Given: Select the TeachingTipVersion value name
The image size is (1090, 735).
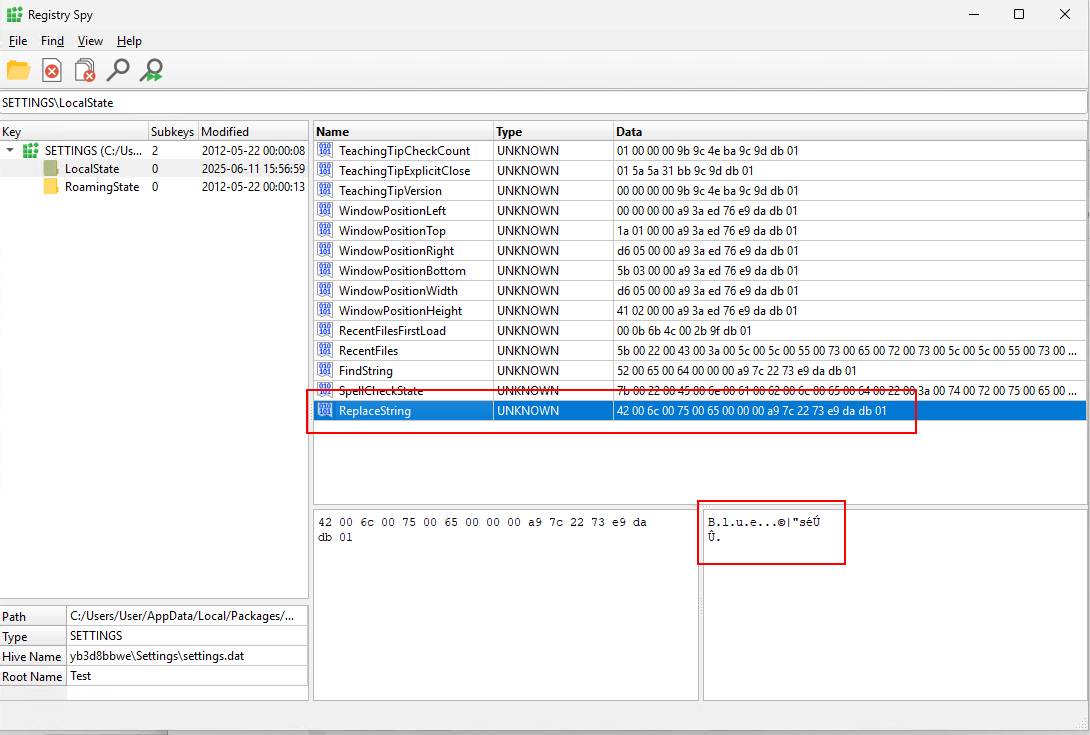Looking at the screenshot, I should tap(390, 191).
